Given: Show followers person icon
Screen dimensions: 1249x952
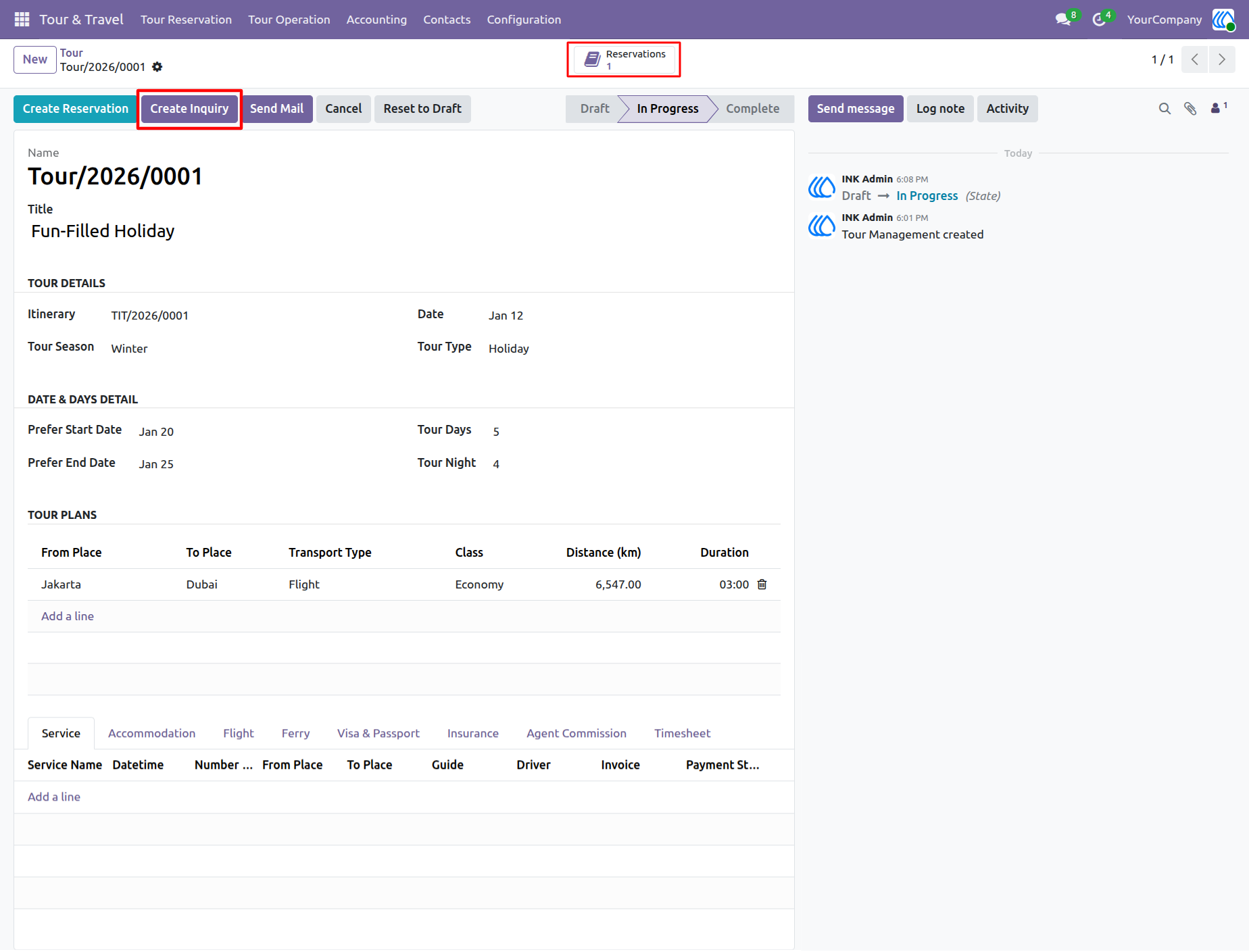Looking at the screenshot, I should (1219, 108).
